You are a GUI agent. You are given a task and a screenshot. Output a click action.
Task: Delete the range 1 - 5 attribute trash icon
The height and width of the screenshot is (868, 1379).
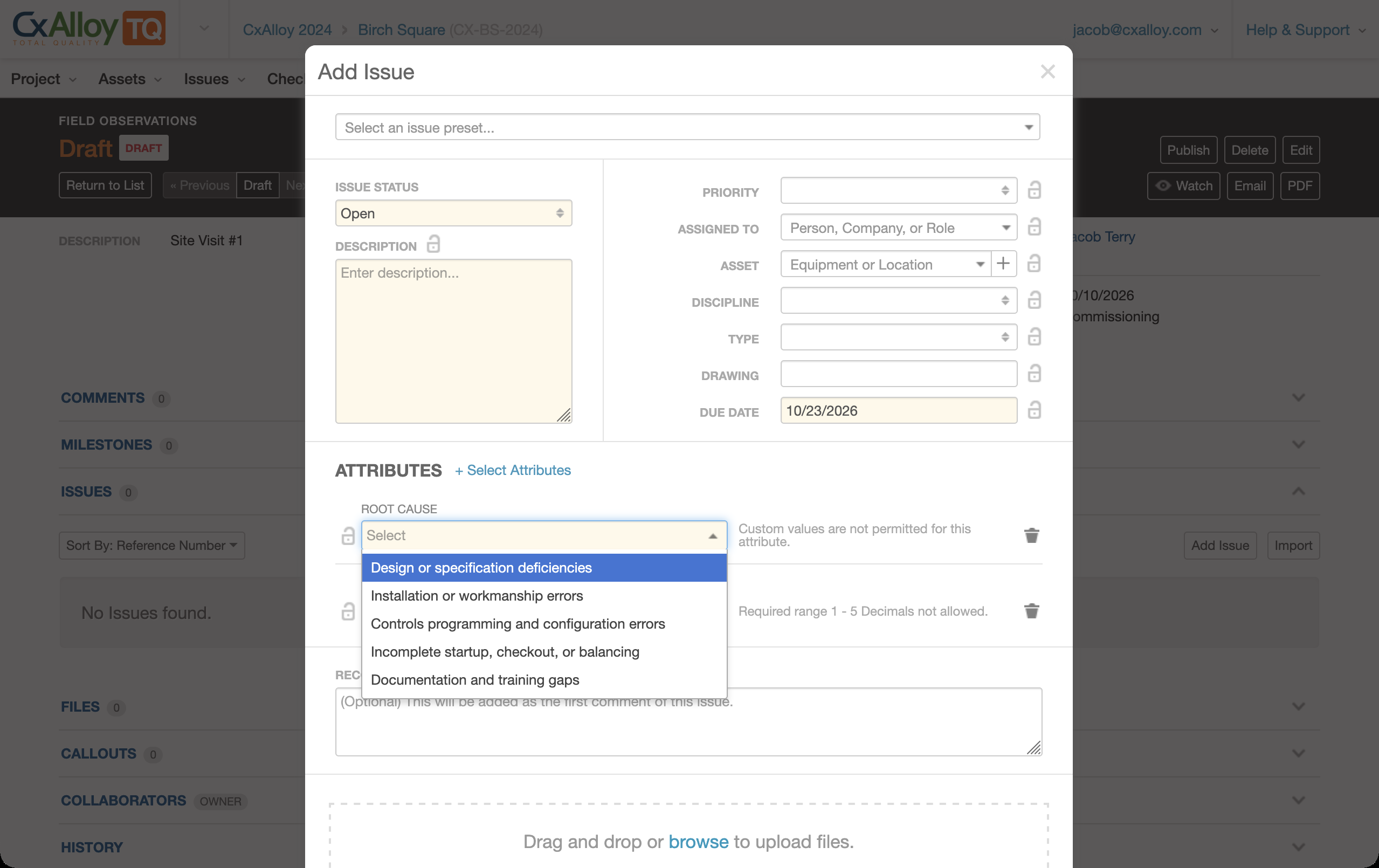(1031, 611)
